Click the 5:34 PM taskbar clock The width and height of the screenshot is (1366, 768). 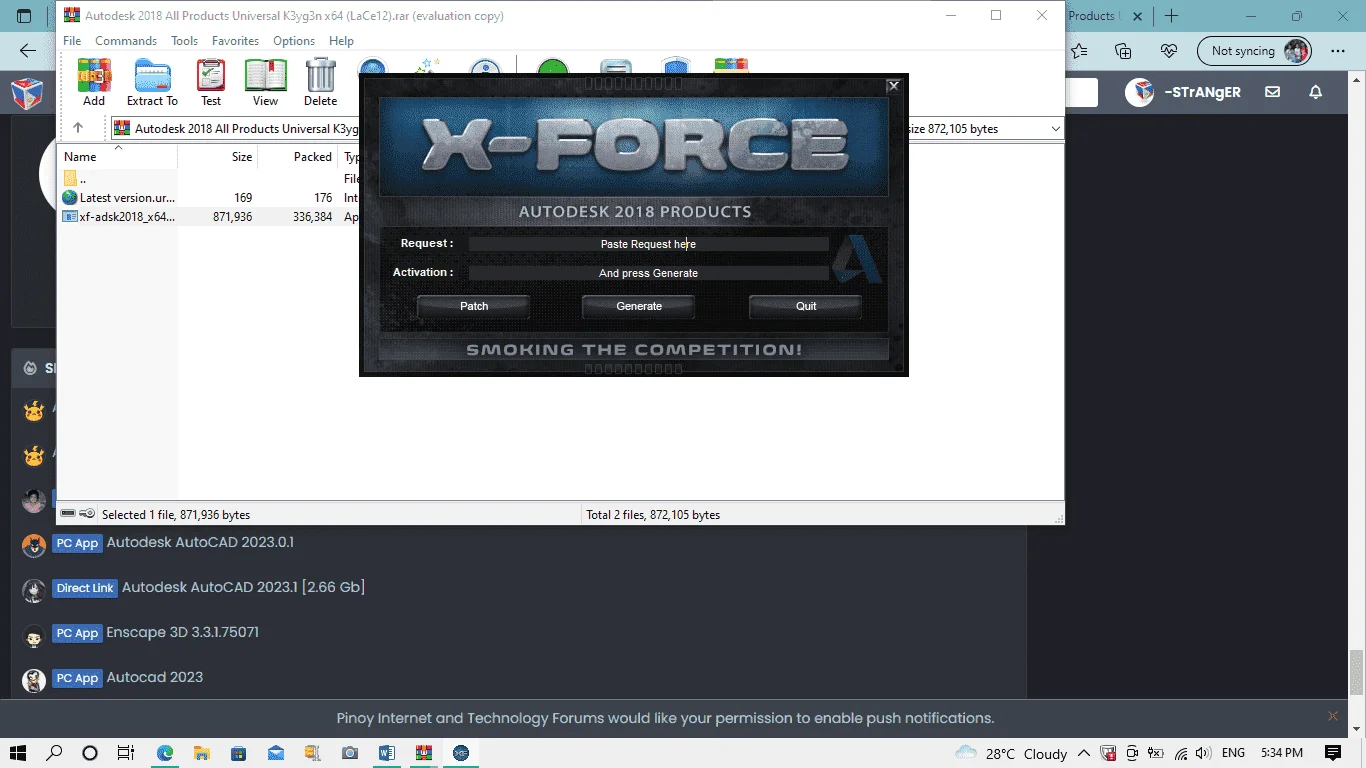pyautogui.click(x=1282, y=753)
